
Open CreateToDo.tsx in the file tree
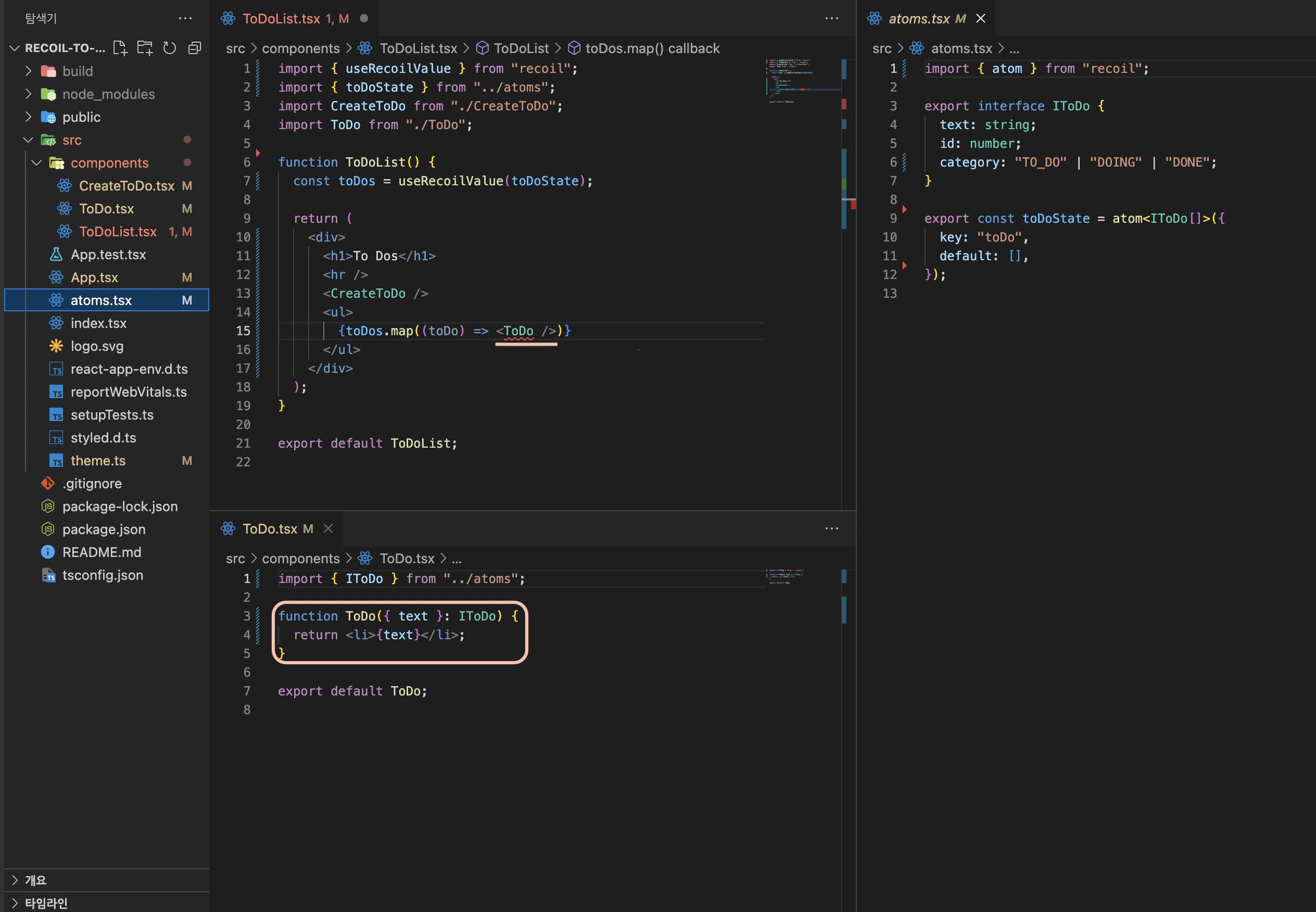pyautogui.click(x=126, y=186)
